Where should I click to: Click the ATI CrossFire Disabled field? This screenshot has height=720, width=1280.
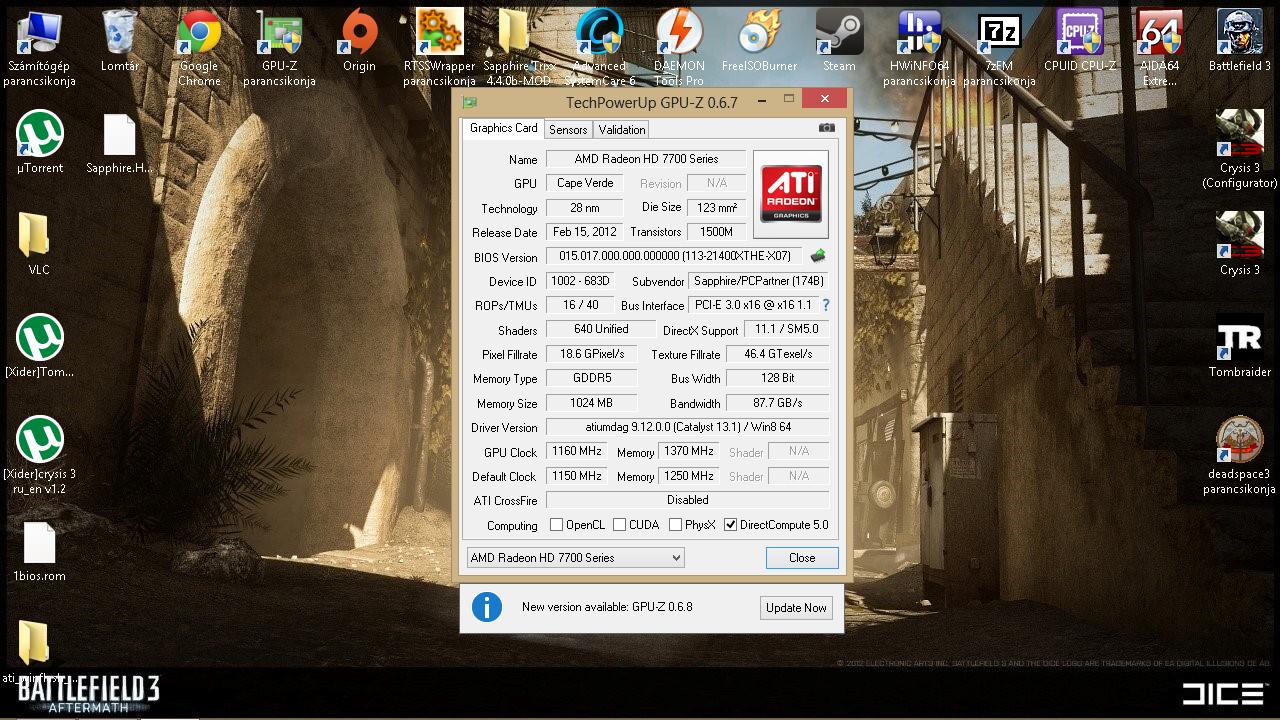pyautogui.click(x=687, y=500)
